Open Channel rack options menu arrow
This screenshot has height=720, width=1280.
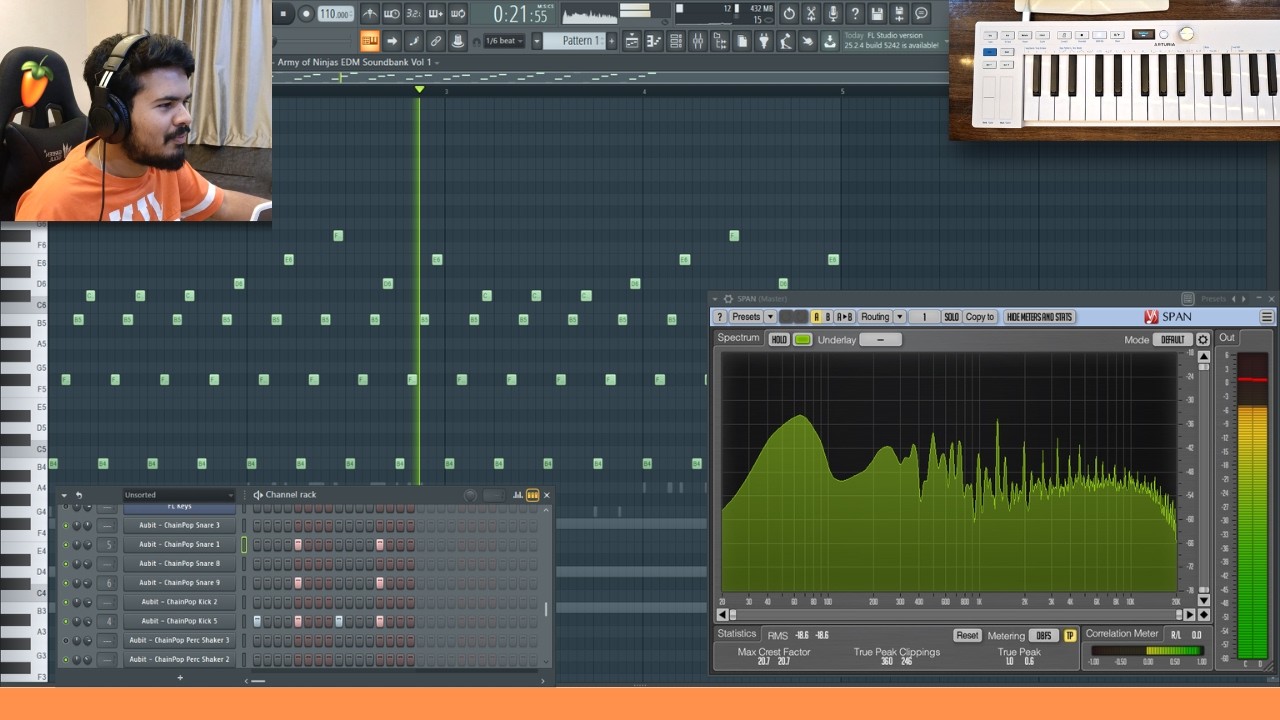pos(64,495)
